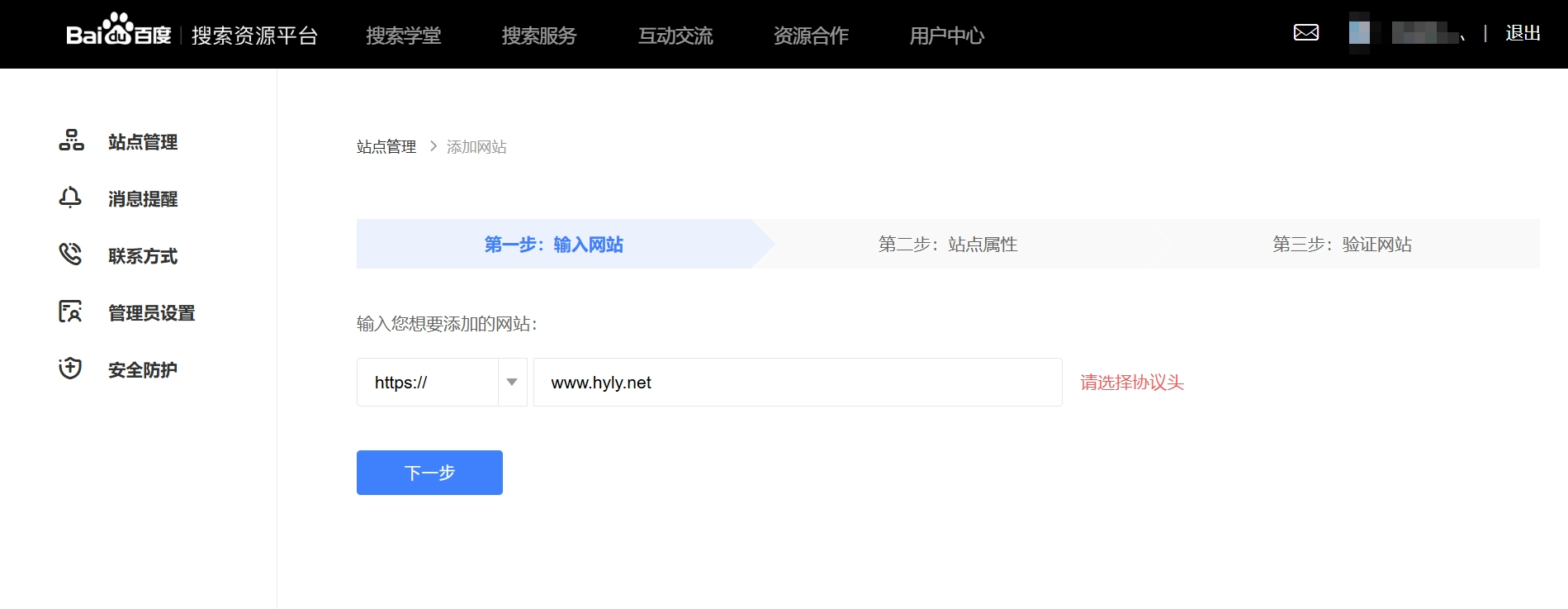Image resolution: width=1568 pixels, height=609 pixels.
Task: Open 站点管理 in the sidebar
Action: 143,142
